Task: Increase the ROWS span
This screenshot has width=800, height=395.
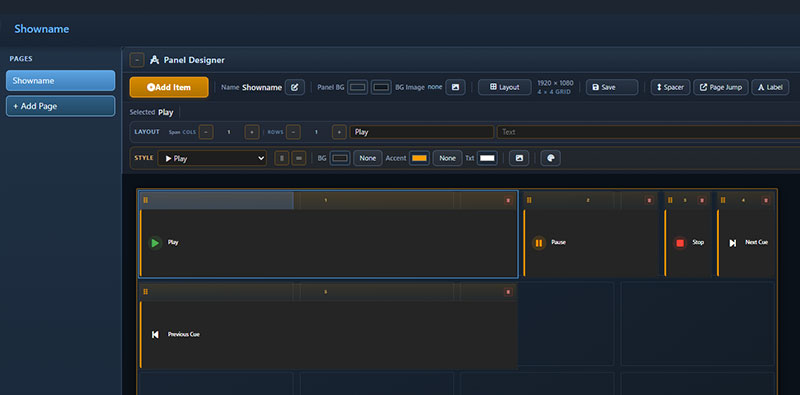Action: pyautogui.click(x=339, y=132)
